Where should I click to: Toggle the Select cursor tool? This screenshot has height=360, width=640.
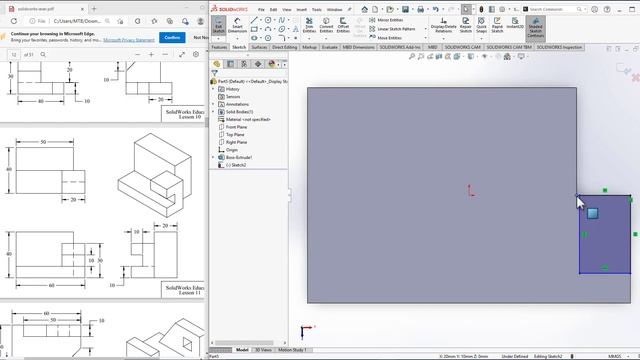pos(466,9)
